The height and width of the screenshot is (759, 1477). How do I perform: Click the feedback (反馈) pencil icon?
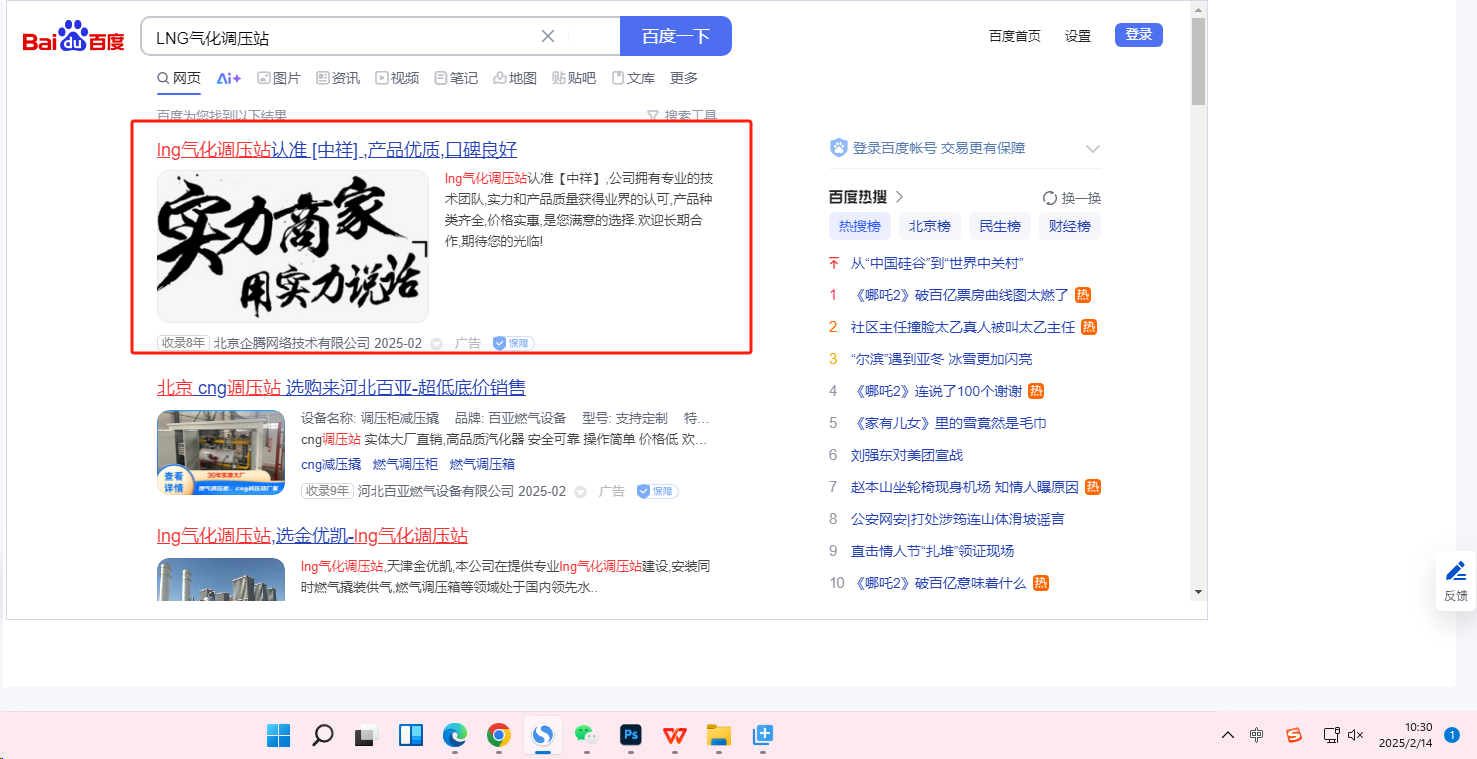(x=1456, y=572)
